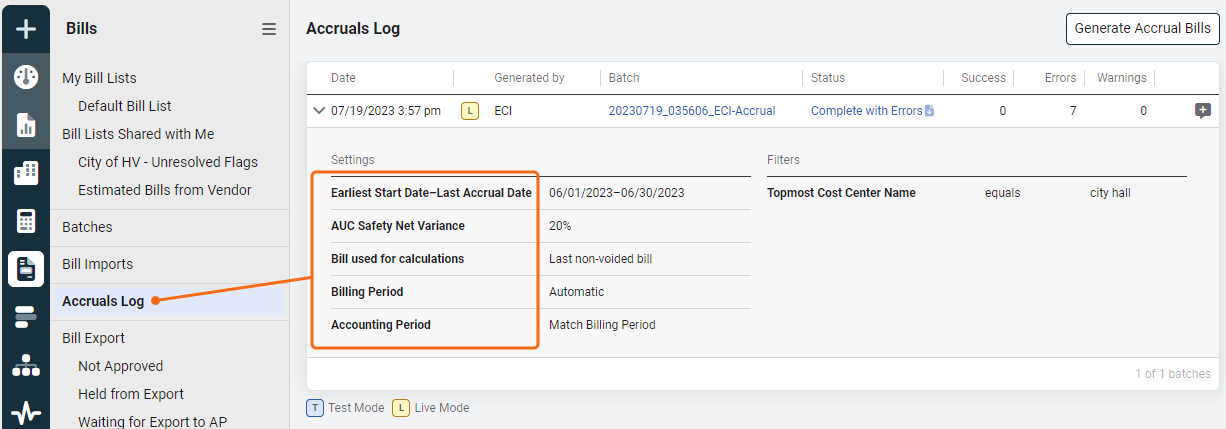Open the Accruals Log menu item

(x=103, y=301)
